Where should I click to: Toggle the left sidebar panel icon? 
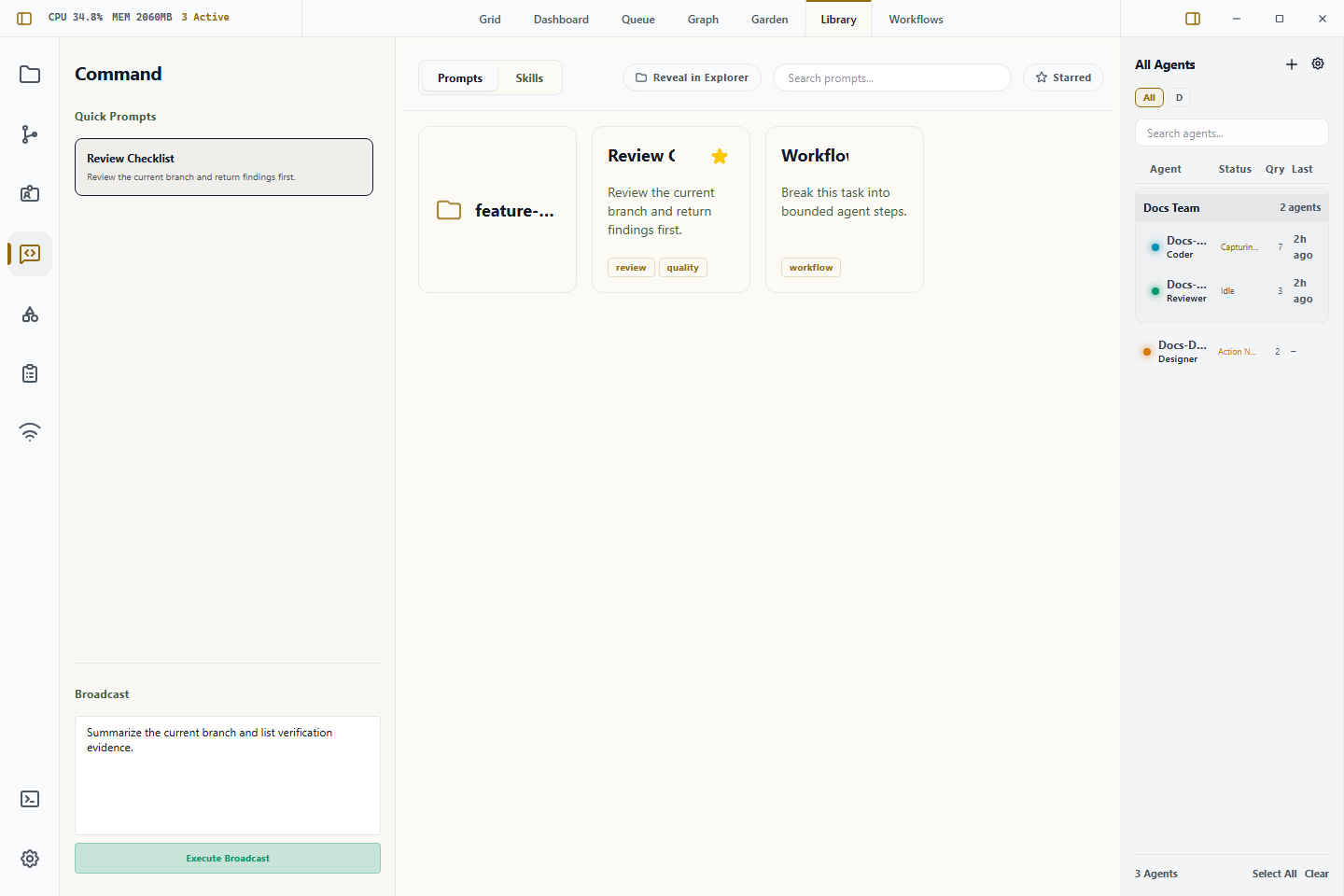coord(24,18)
